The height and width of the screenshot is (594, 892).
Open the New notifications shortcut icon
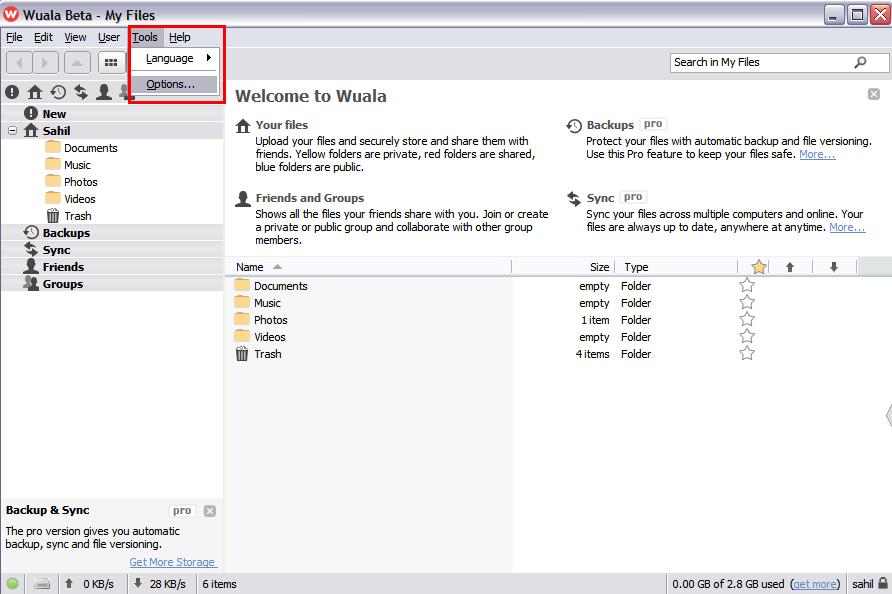pyautogui.click(x=12, y=92)
